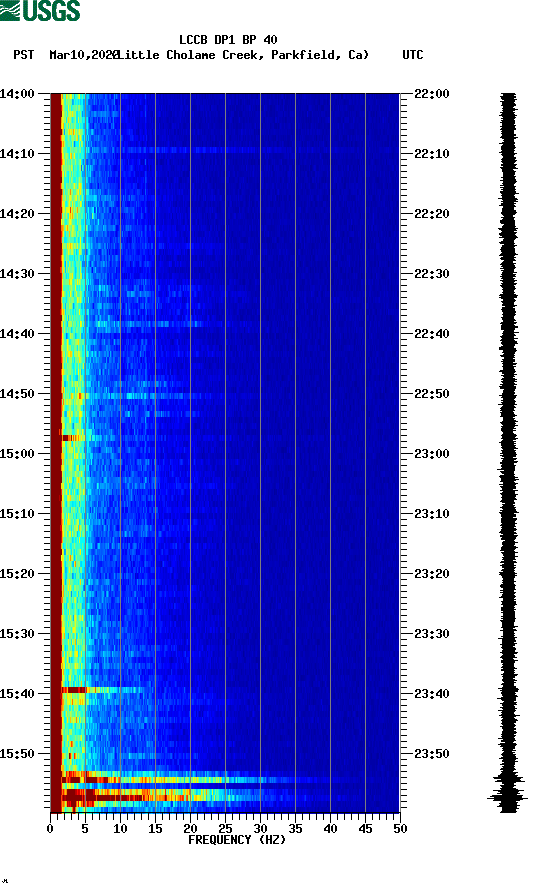
Task: Click the 22:30 UTC time label
Action: (432, 274)
